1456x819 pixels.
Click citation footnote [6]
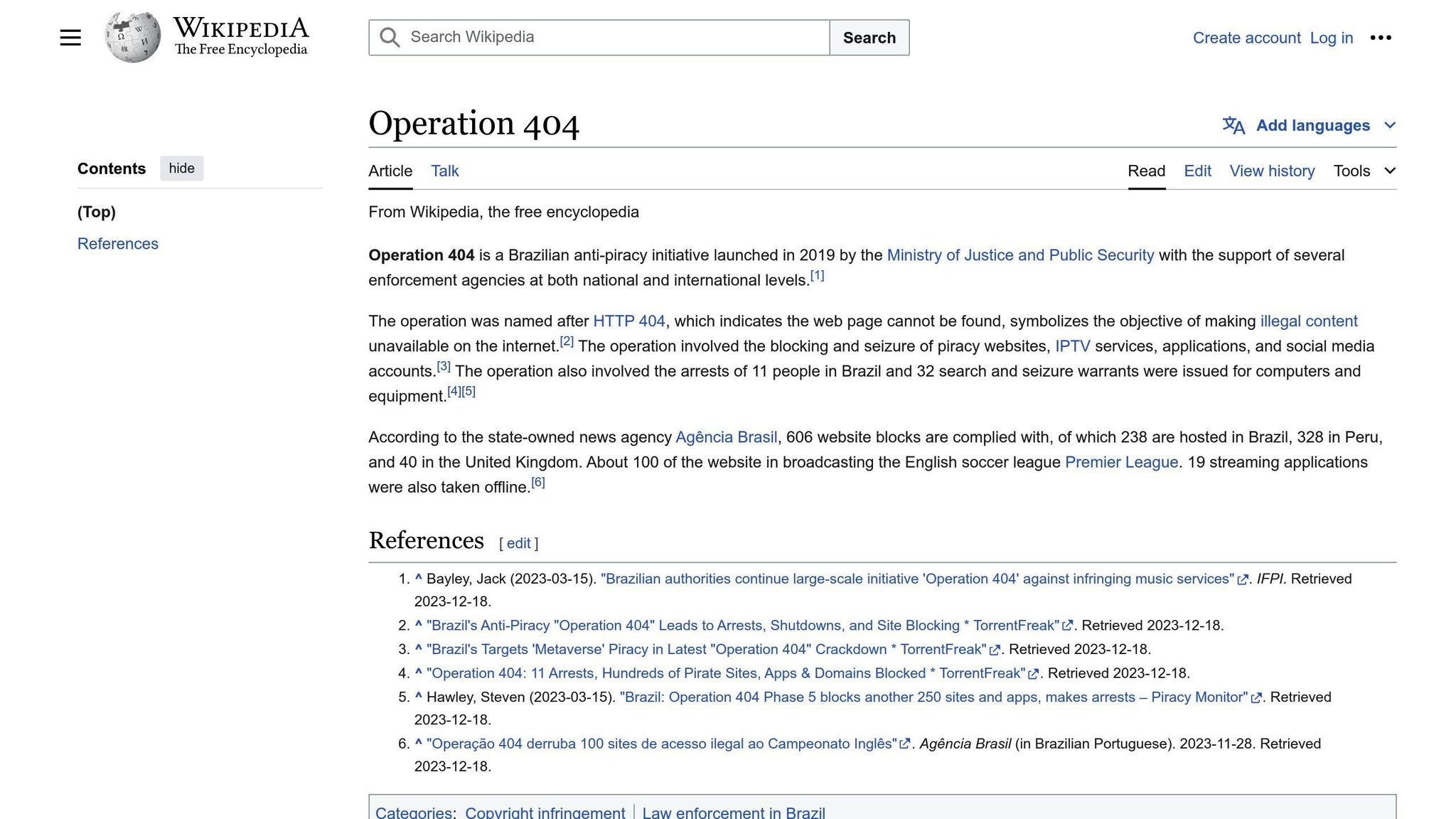(538, 482)
